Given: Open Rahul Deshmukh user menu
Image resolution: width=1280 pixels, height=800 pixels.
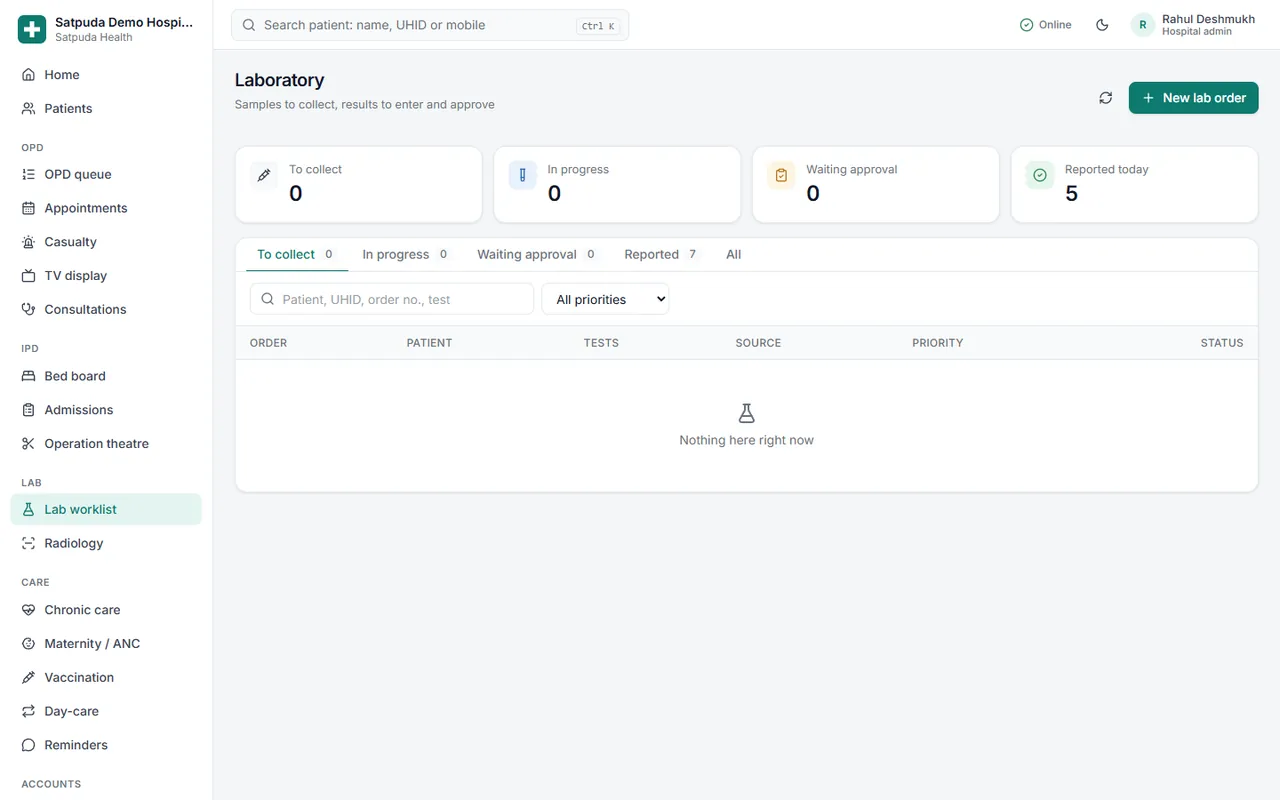Looking at the screenshot, I should coord(1194,25).
